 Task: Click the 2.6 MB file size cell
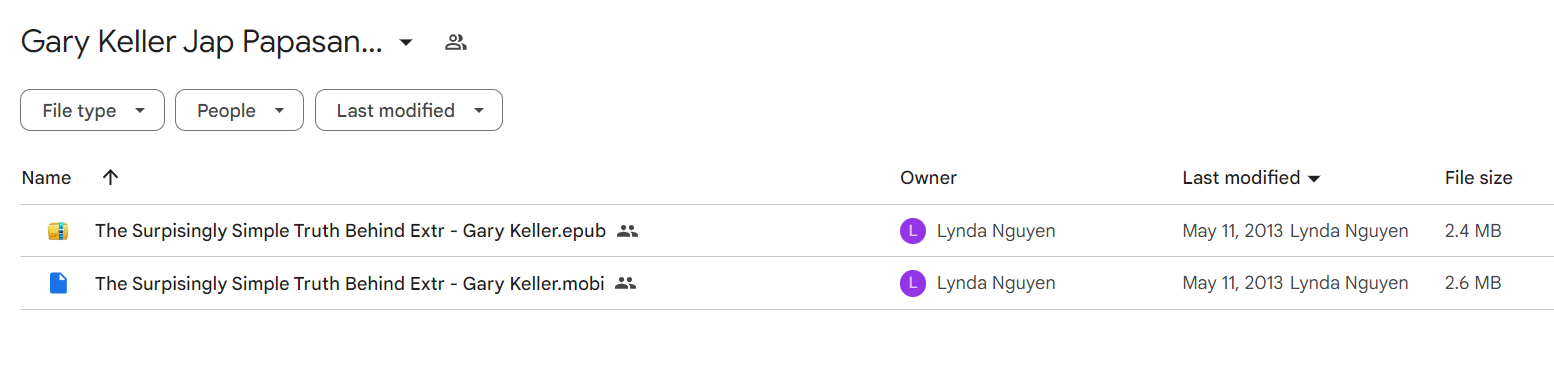[1473, 283]
